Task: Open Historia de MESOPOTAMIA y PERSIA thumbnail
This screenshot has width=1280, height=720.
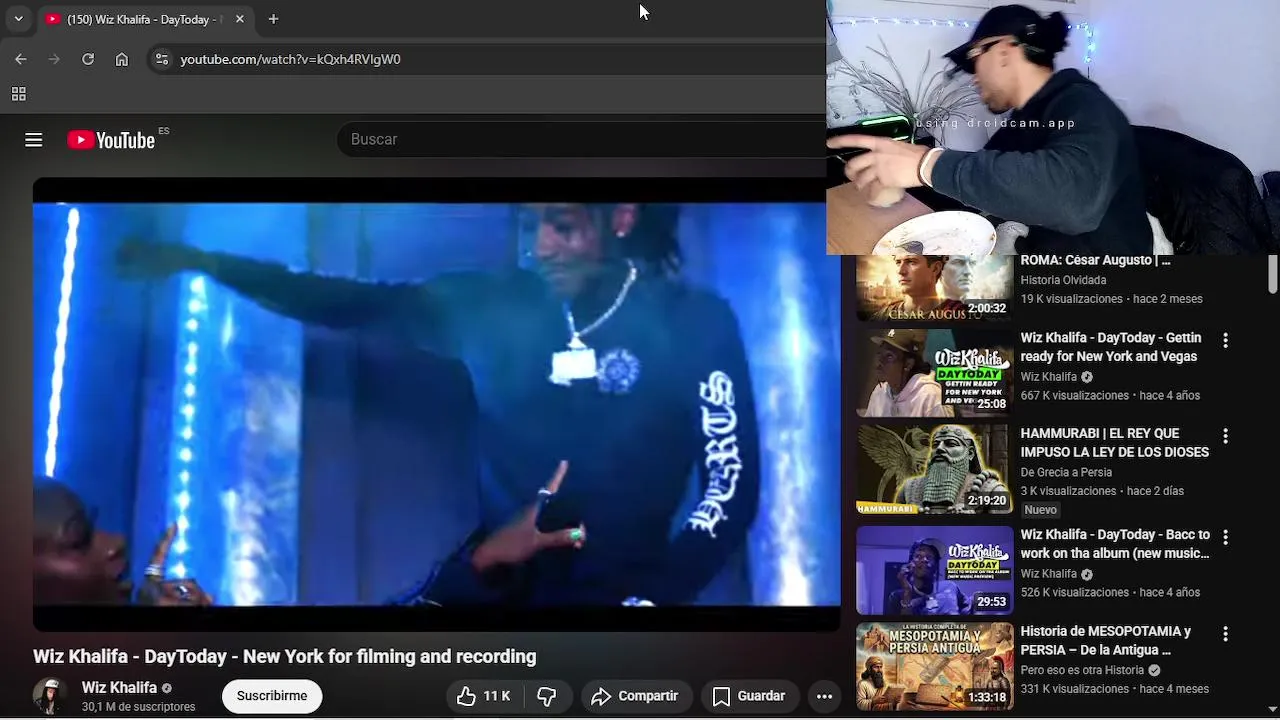Action: pos(934,667)
